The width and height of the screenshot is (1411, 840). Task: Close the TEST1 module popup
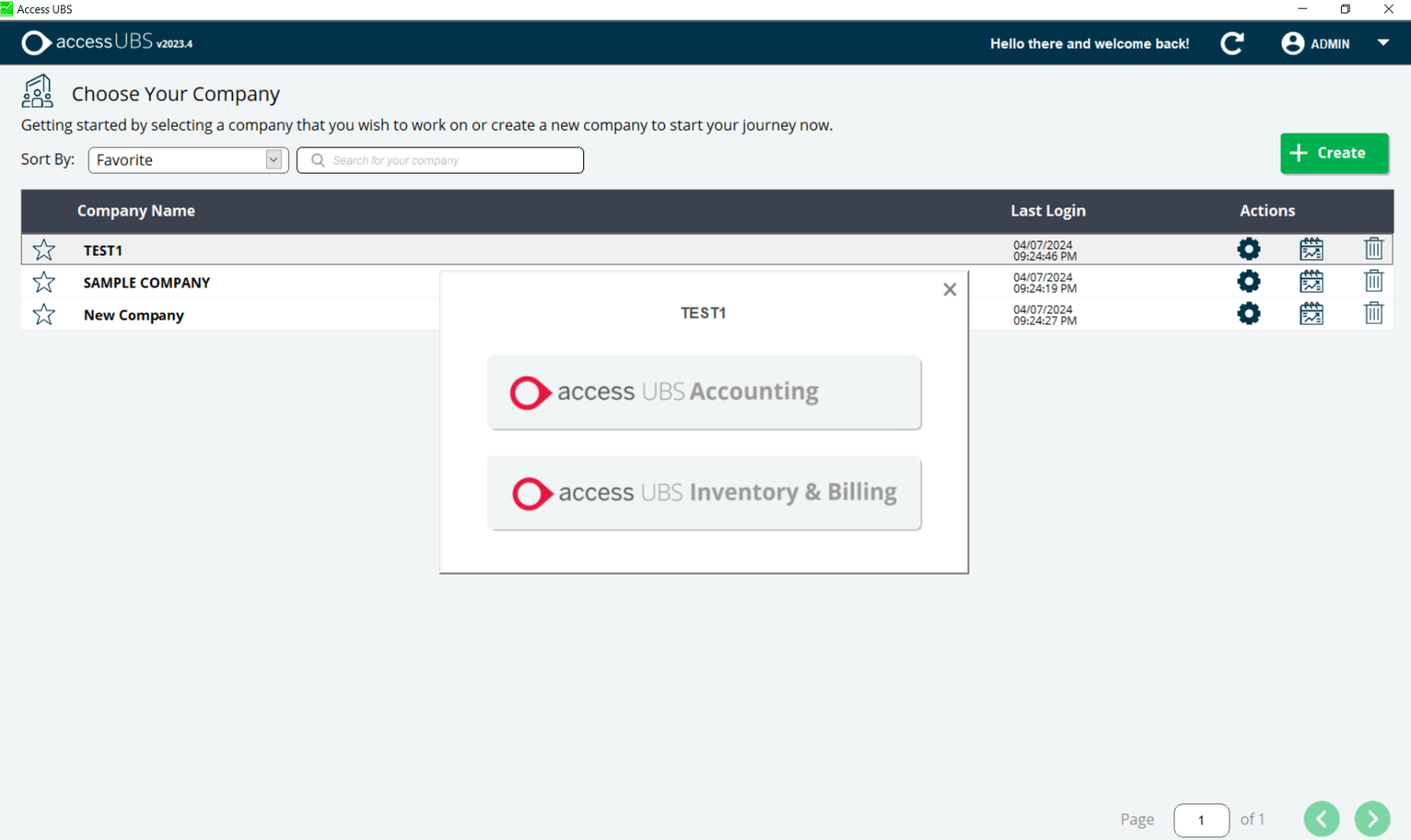tap(950, 289)
